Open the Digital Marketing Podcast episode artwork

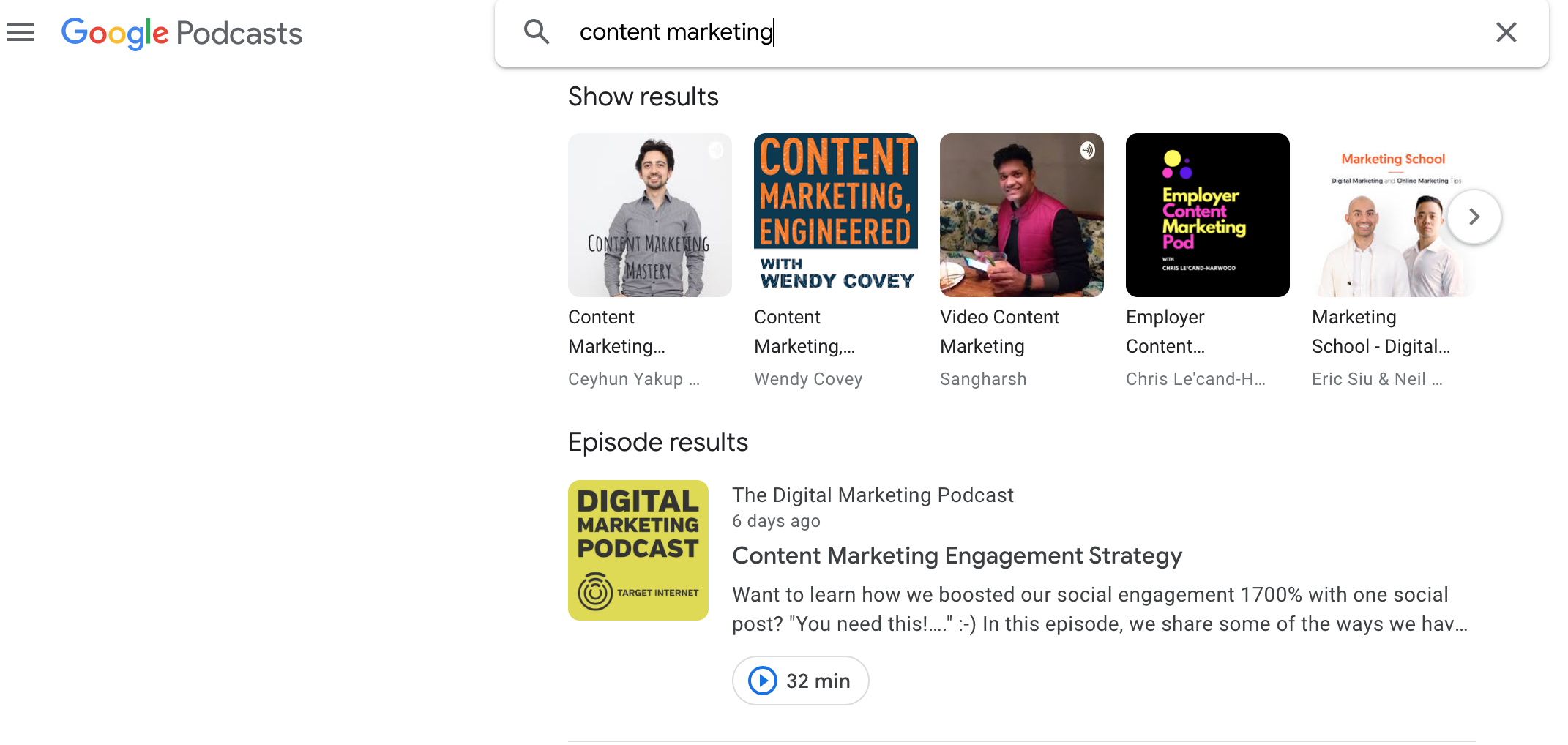click(638, 550)
